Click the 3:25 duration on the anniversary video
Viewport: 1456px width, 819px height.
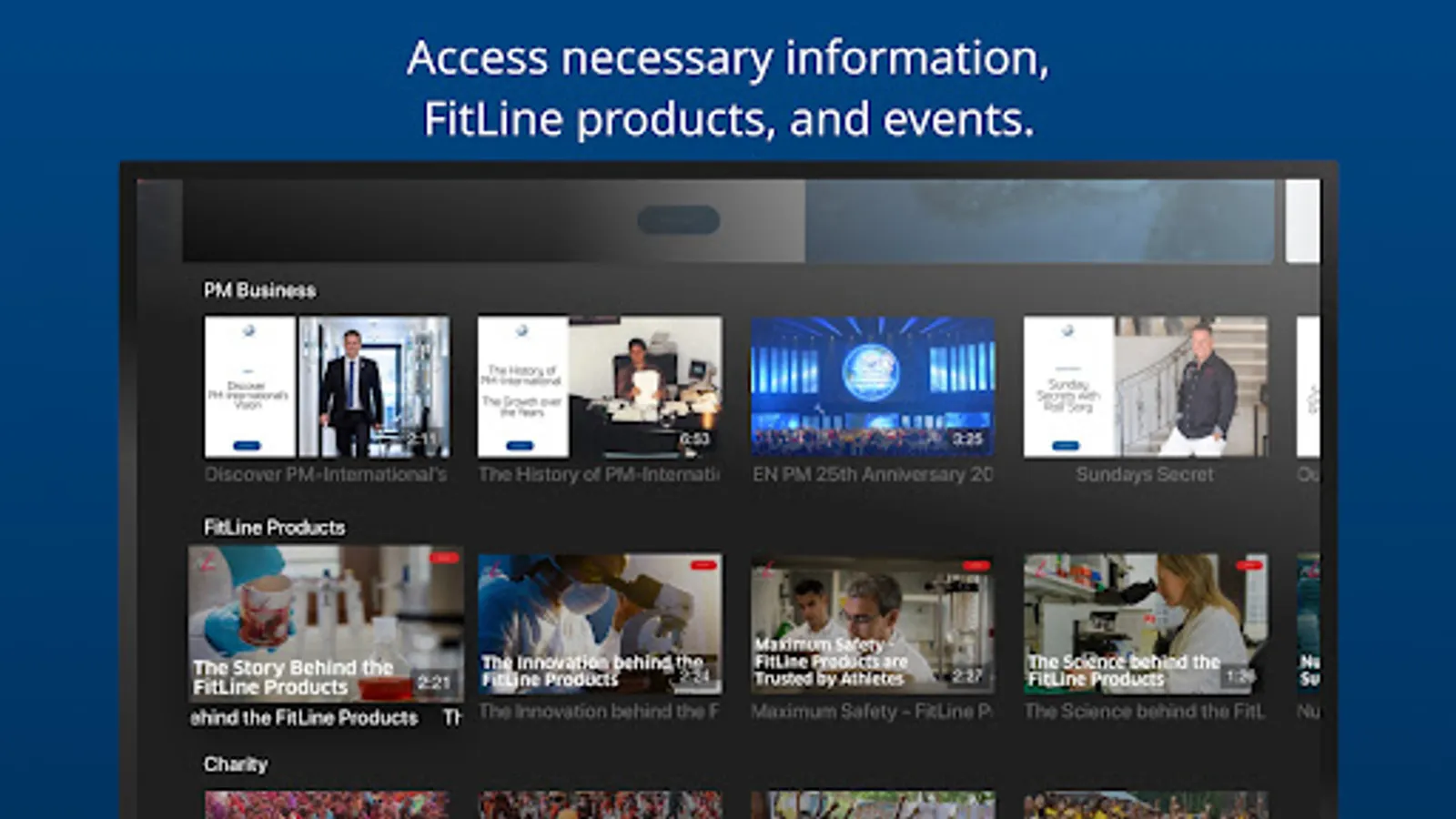967,440
